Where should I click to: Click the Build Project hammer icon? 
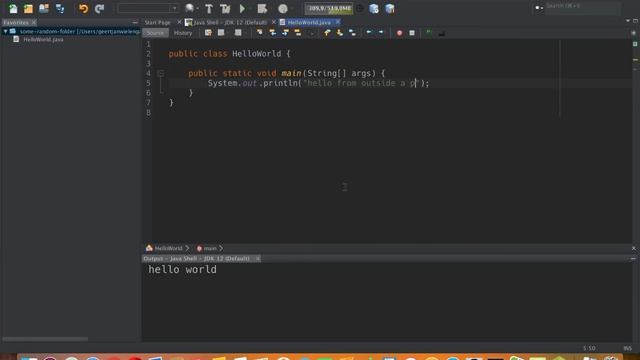209,8
